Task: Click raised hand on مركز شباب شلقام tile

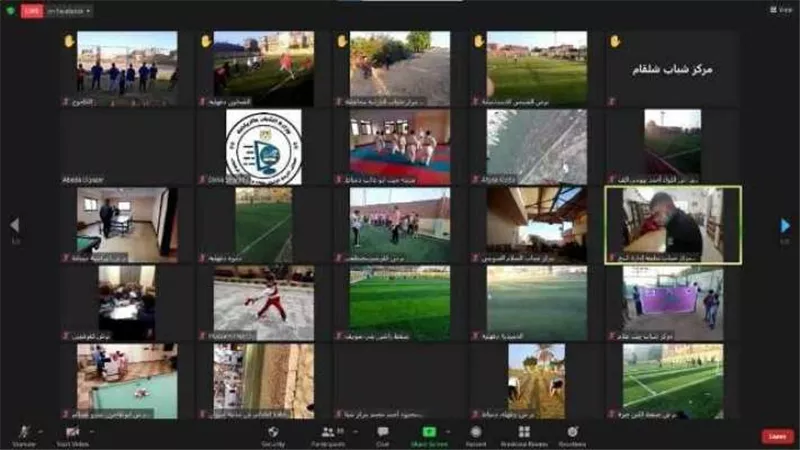Action: pyautogui.click(x=615, y=40)
